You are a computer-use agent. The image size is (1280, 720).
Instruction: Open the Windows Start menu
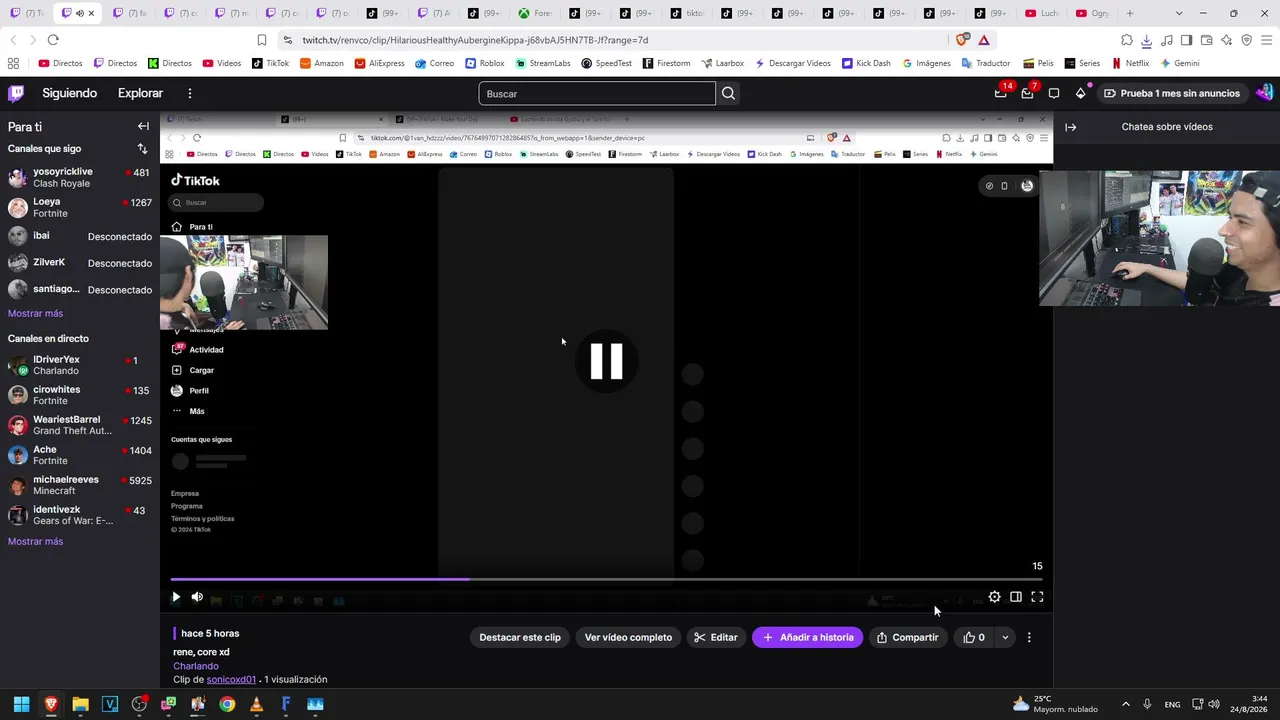[21, 704]
